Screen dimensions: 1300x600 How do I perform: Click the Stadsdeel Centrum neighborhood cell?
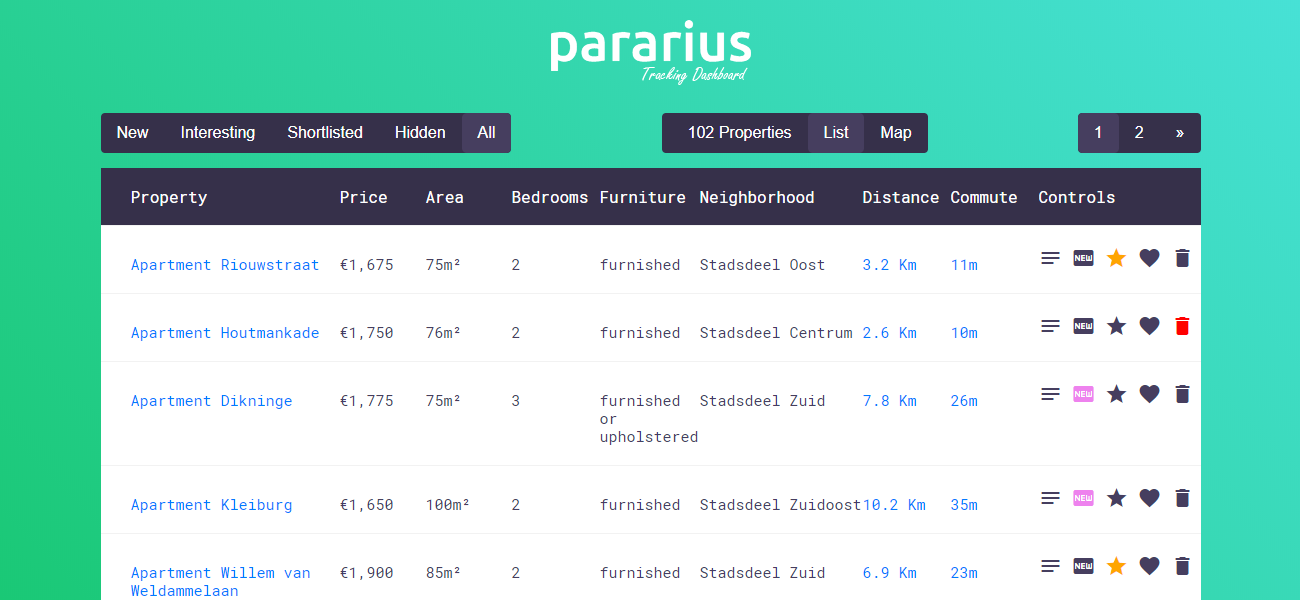click(776, 333)
